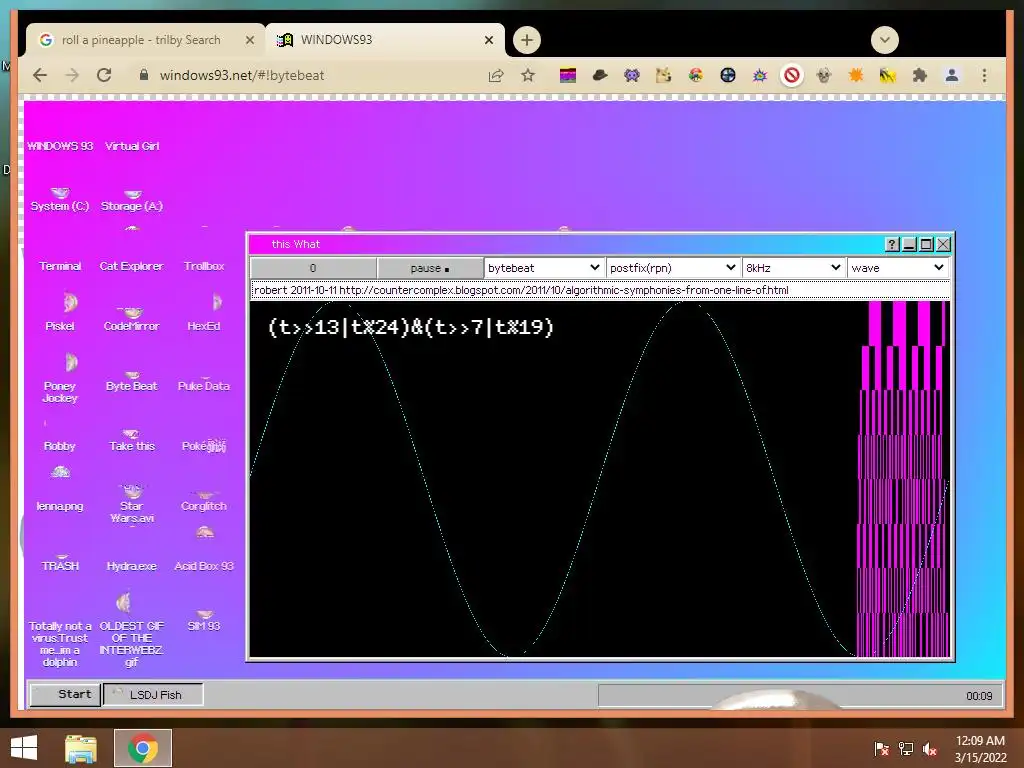Open the Virtual Girl desktop icon
Screen dimensions: 1024x768
pyautogui.click(x=132, y=146)
